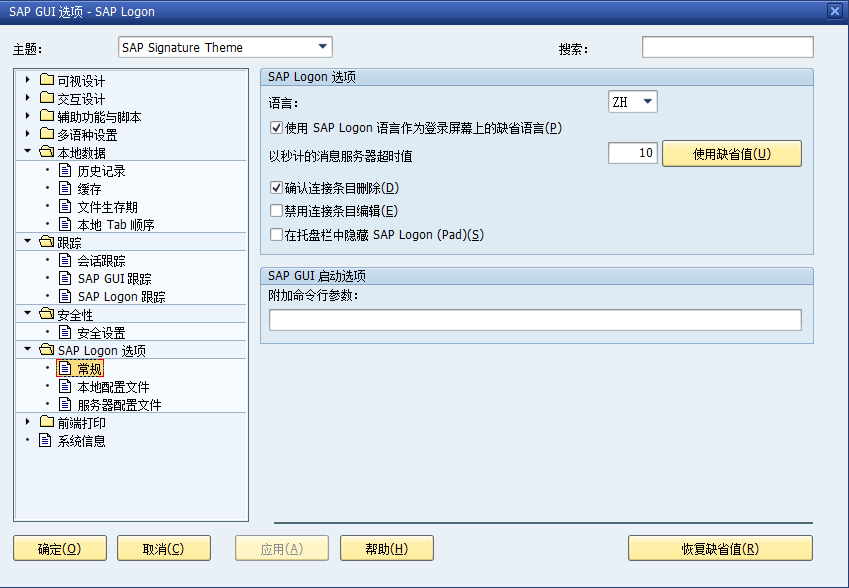Select 缓存 tree item

click(x=89, y=189)
